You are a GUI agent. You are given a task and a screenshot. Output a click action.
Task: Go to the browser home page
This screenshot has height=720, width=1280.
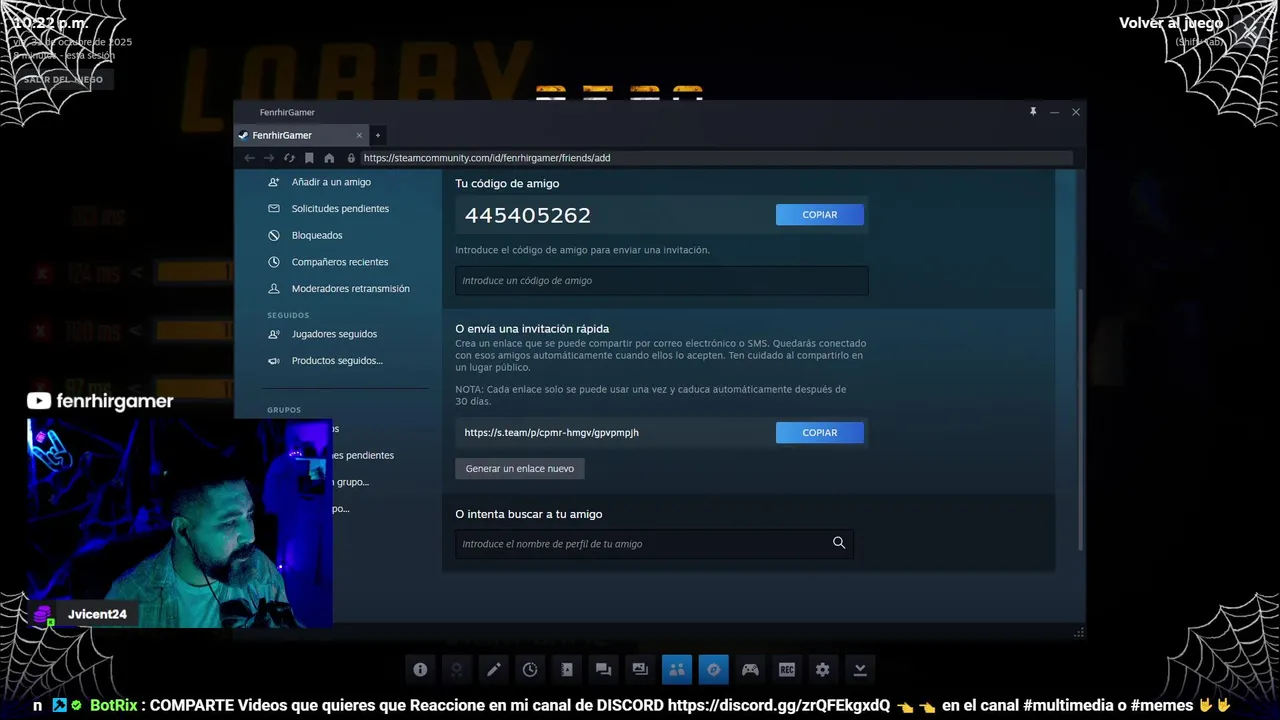[329, 158]
